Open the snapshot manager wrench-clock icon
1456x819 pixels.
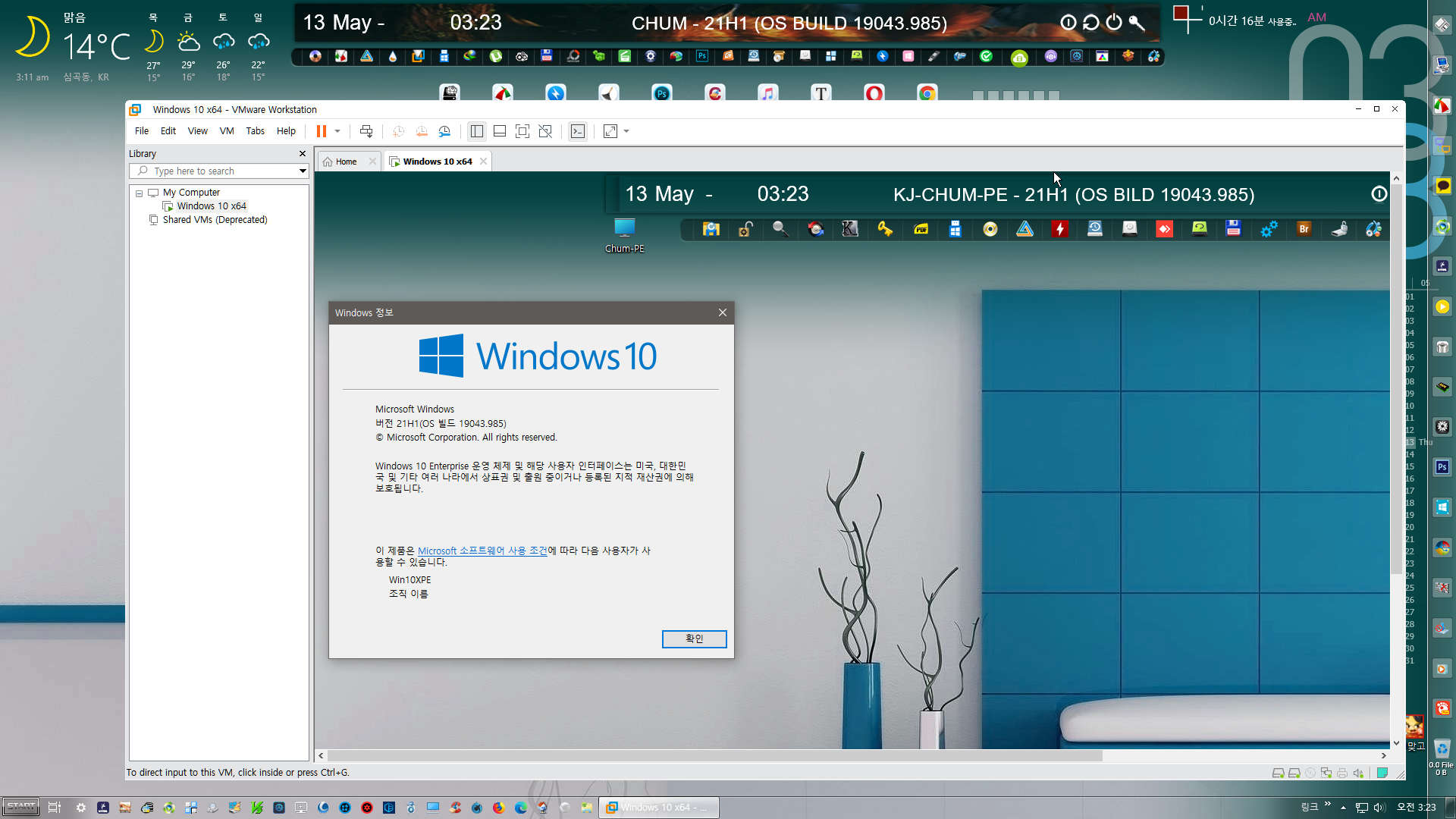click(445, 131)
